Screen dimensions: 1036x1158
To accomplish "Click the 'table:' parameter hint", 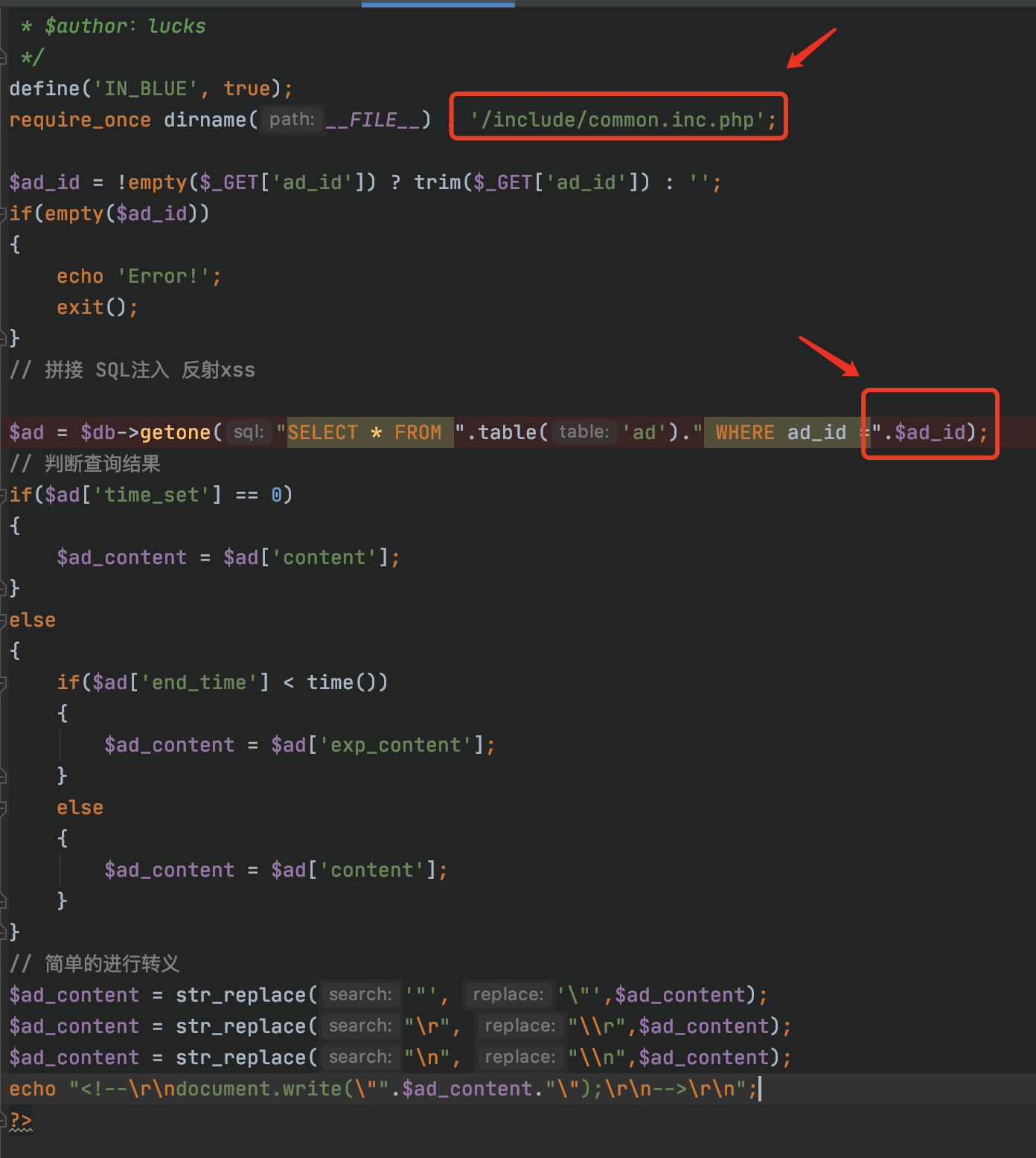I will (x=583, y=432).
